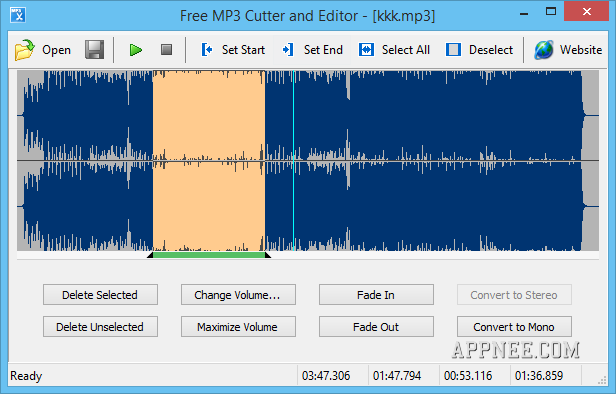Click the cyan playback cursor line

pos(293,160)
